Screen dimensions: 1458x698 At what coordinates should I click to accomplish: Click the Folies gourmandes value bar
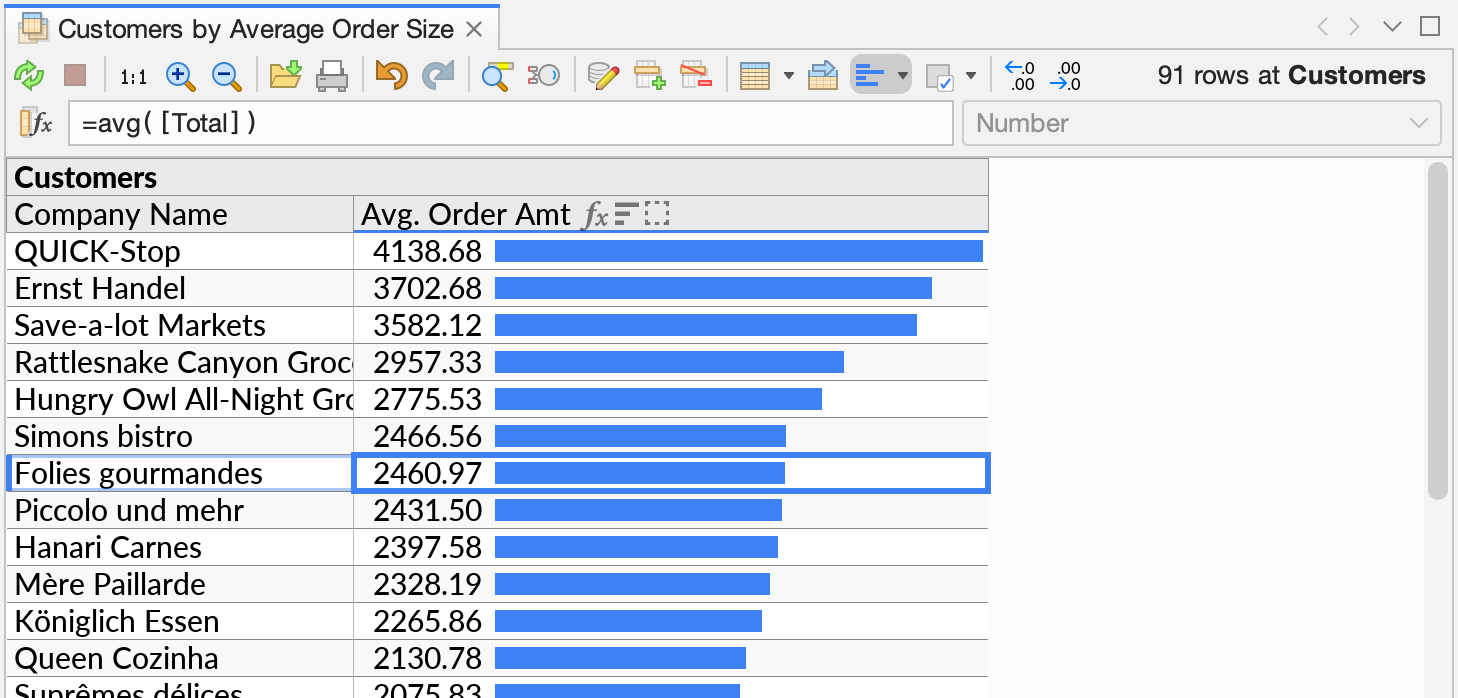(640, 472)
